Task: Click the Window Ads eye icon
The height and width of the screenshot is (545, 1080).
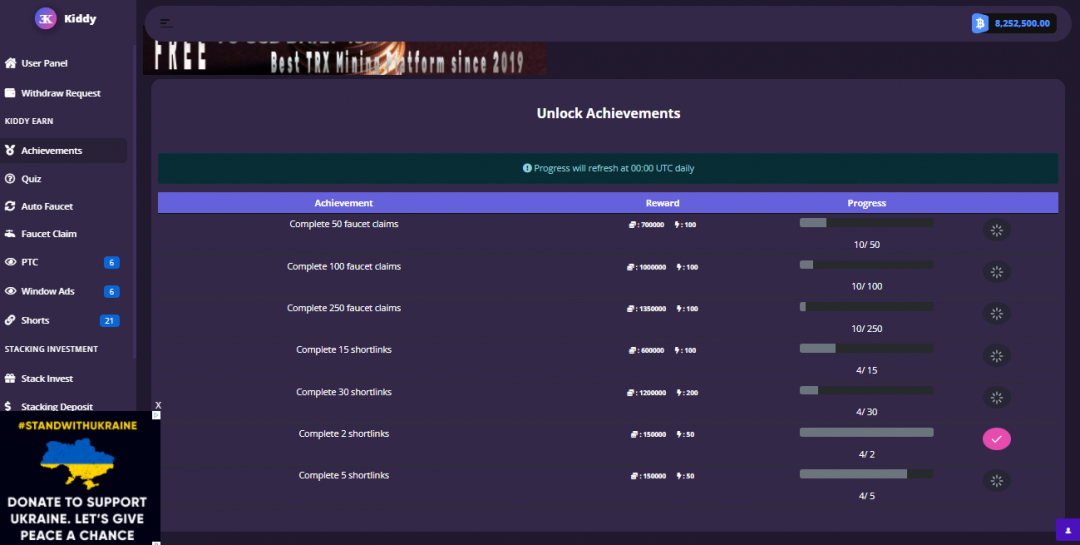Action: (10, 292)
